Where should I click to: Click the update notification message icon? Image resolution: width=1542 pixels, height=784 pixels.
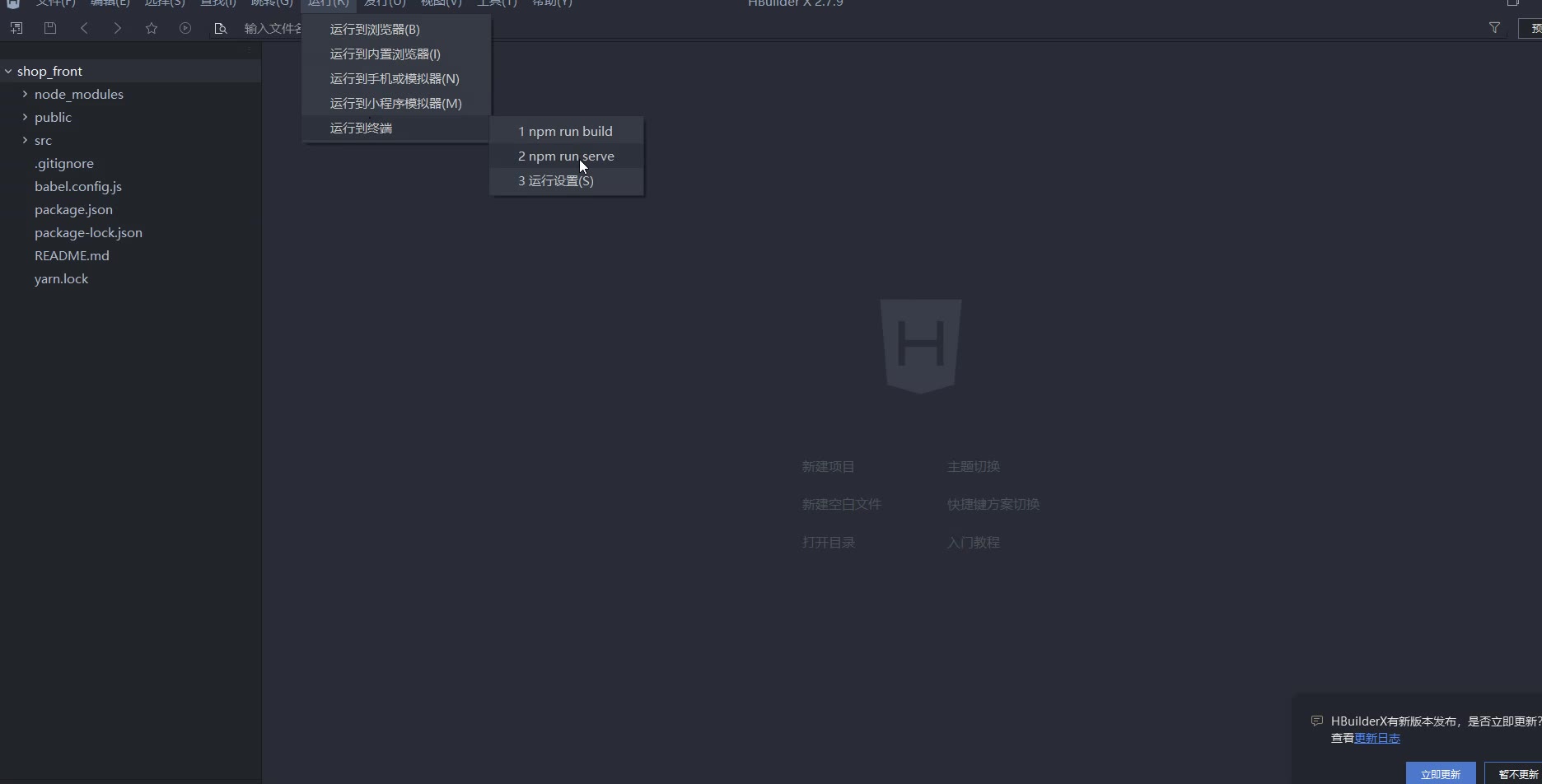(1317, 721)
